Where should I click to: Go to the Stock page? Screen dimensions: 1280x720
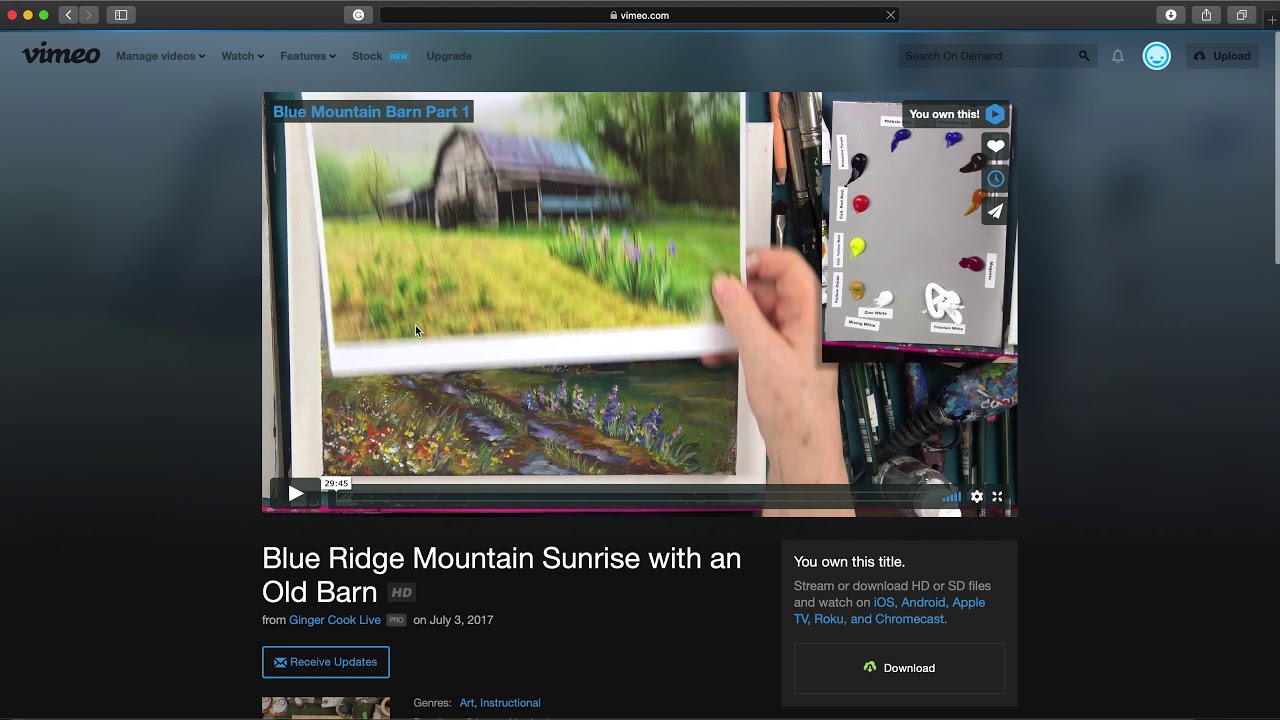coord(367,56)
